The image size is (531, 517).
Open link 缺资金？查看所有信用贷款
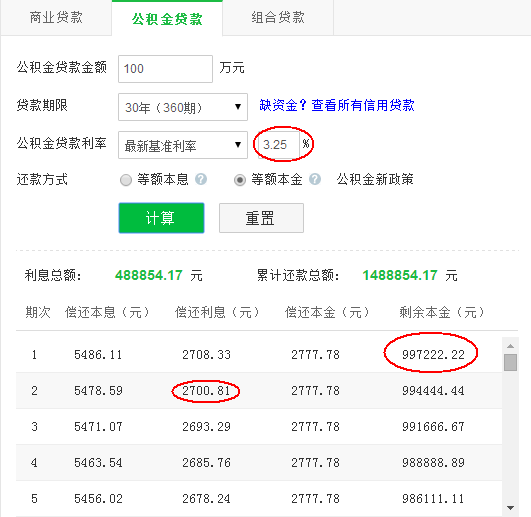[x=337, y=105]
